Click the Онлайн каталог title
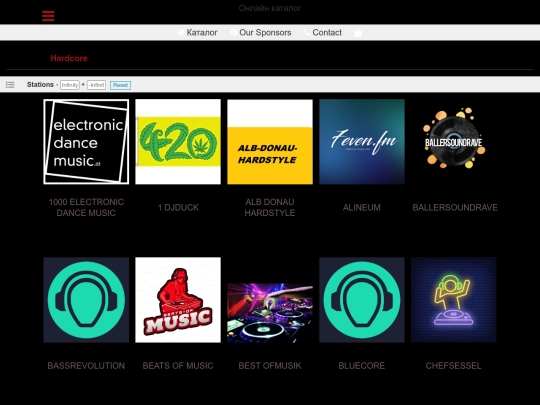Image resolution: width=540 pixels, height=405 pixels. [270, 8]
